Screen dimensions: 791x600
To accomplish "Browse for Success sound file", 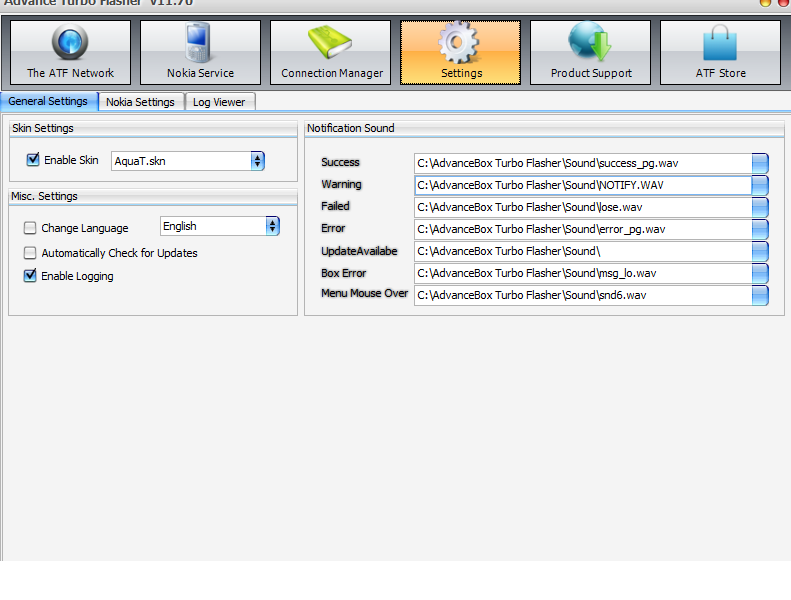I will 760,163.
